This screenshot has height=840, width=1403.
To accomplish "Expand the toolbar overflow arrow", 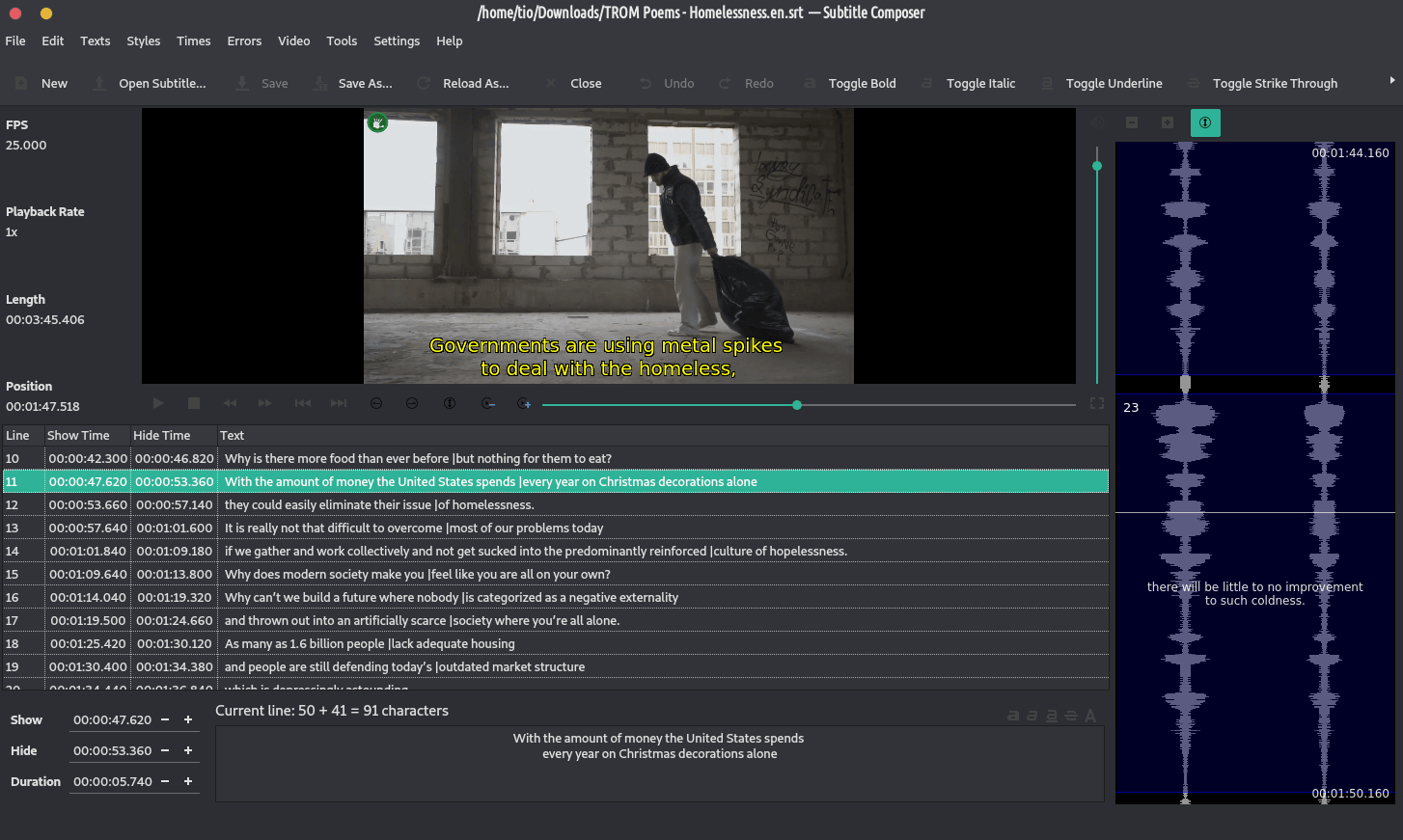I will coord(1391,81).
